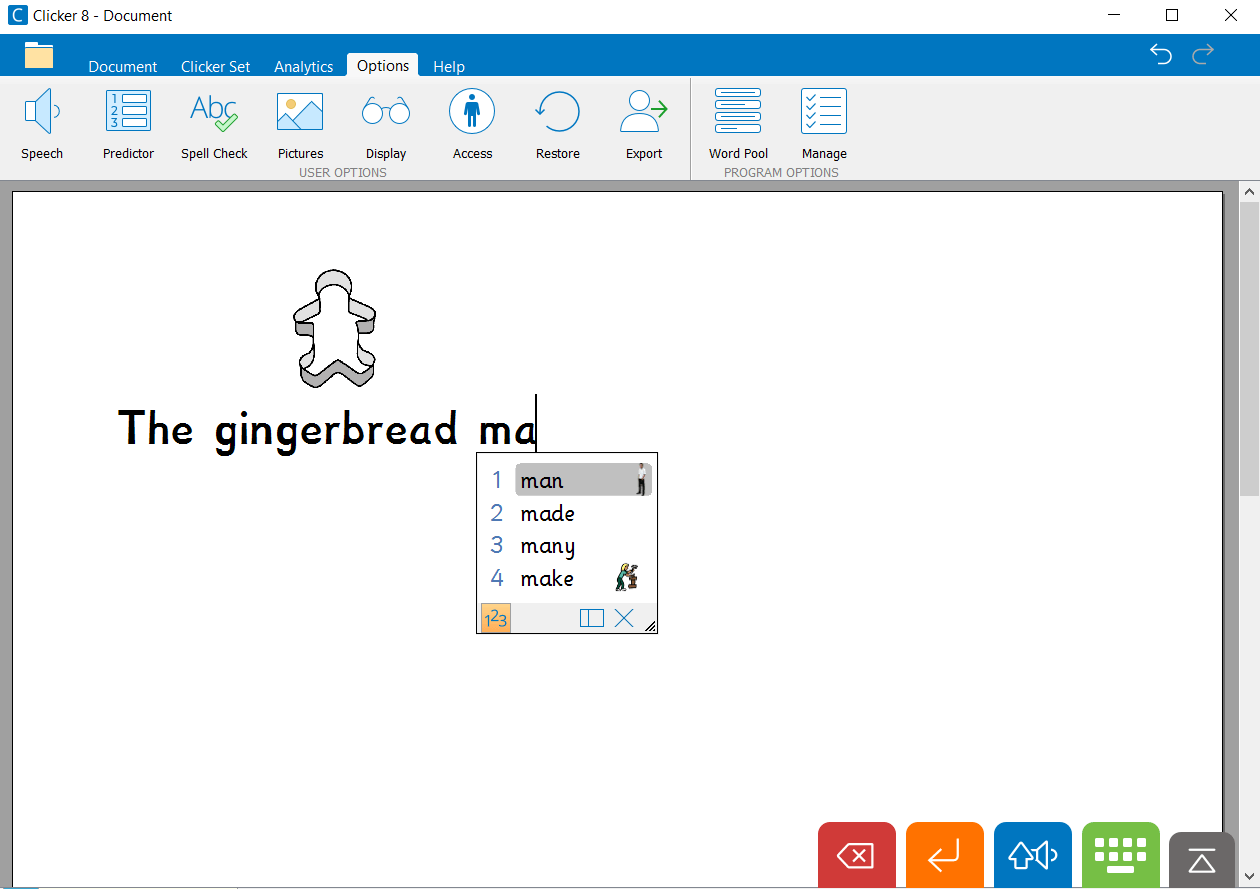Open Display settings
The width and height of the screenshot is (1260, 889).
(385, 124)
